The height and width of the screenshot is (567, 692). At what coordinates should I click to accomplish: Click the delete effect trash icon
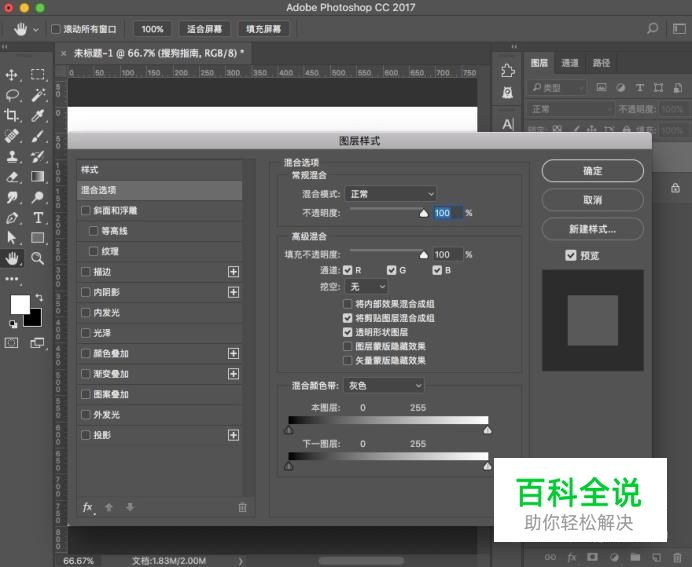[x=242, y=507]
